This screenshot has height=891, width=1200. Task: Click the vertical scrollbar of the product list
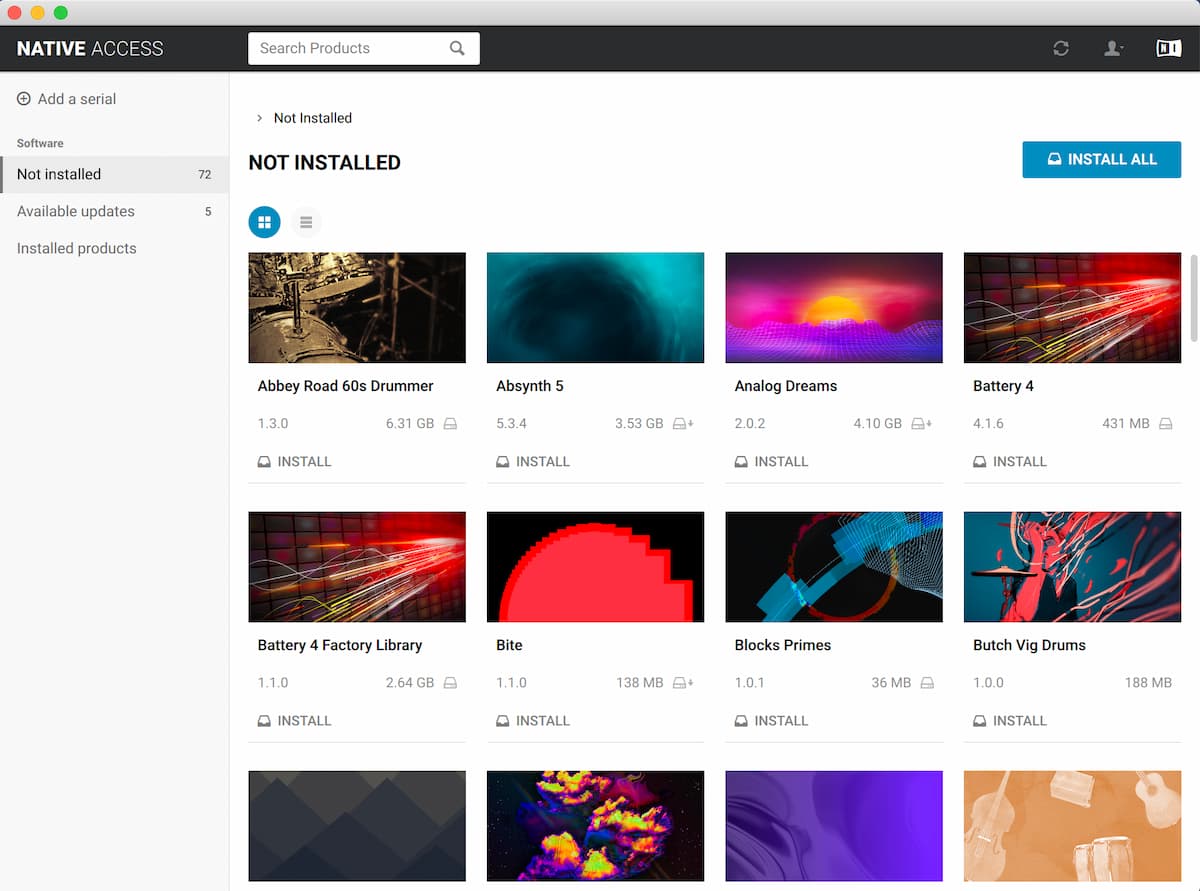point(1193,298)
